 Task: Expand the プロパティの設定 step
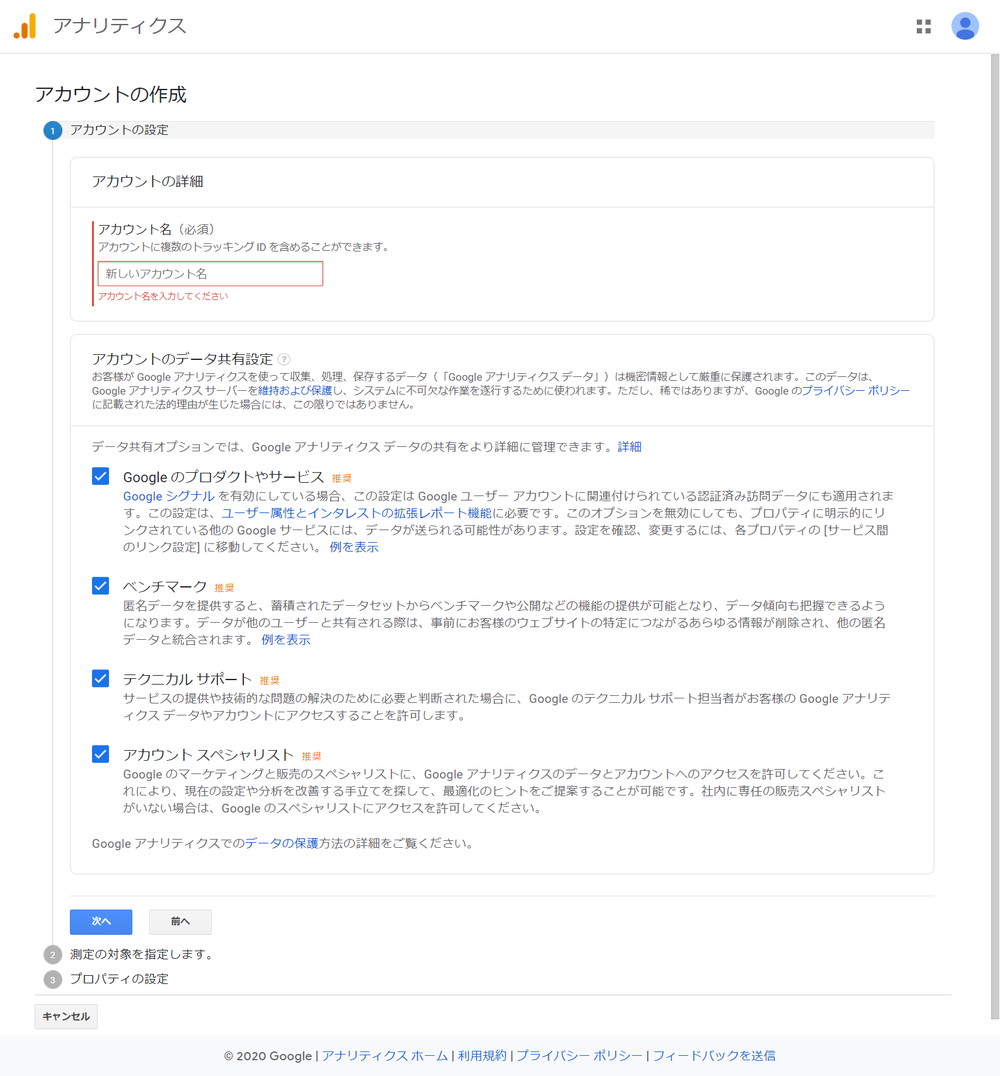point(119,979)
